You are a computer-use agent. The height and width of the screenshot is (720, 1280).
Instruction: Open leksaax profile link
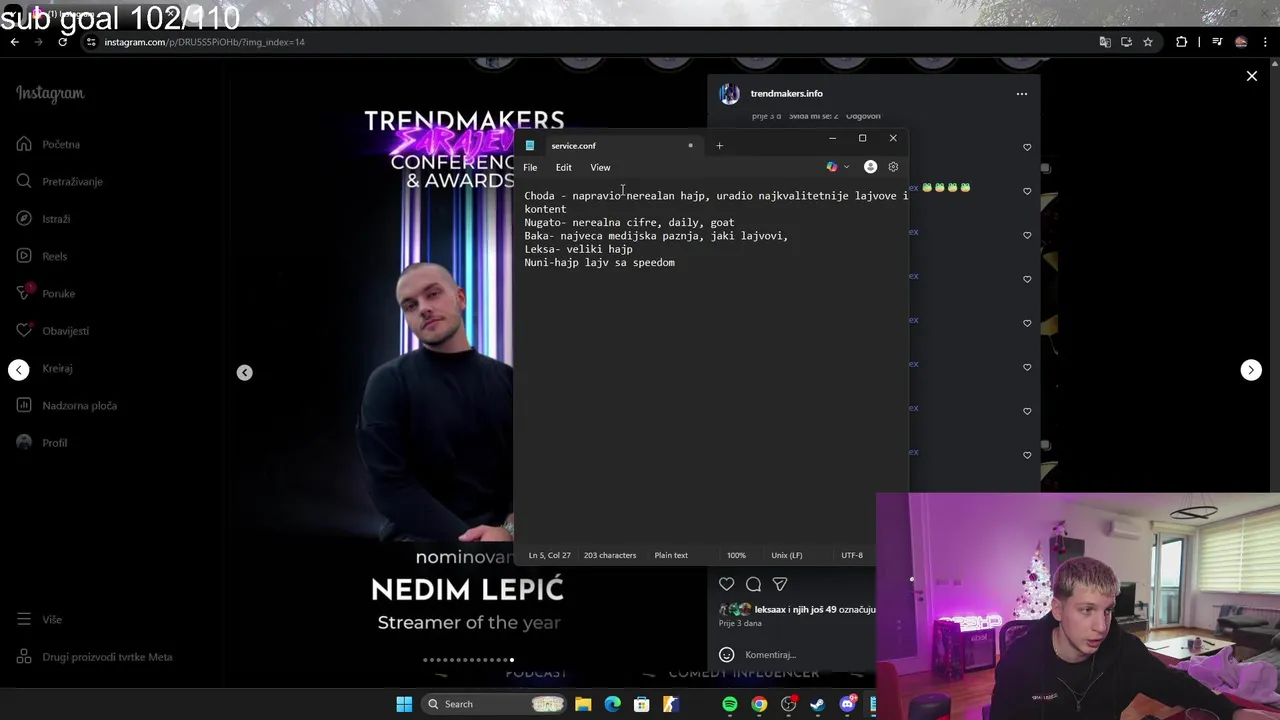click(x=770, y=609)
